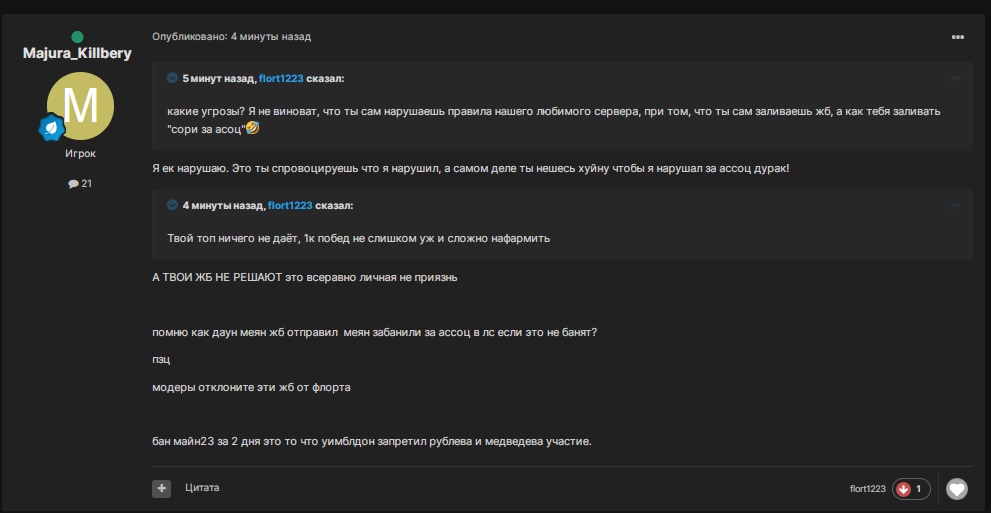Click the blue leaf rank badge

pyautogui.click(x=52, y=127)
